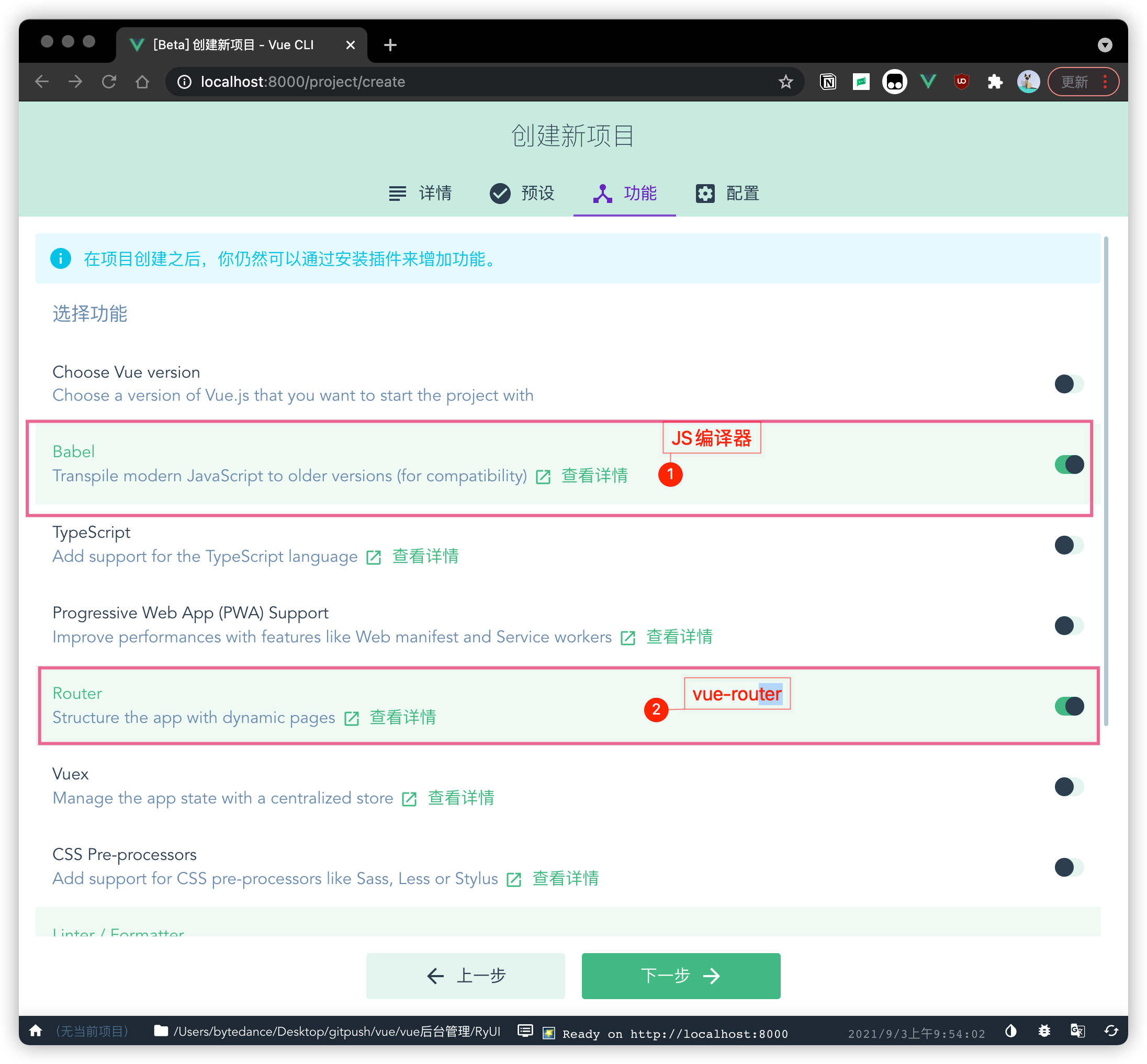
Task: Click the 选择功能 heading
Action: pyautogui.click(x=90, y=314)
